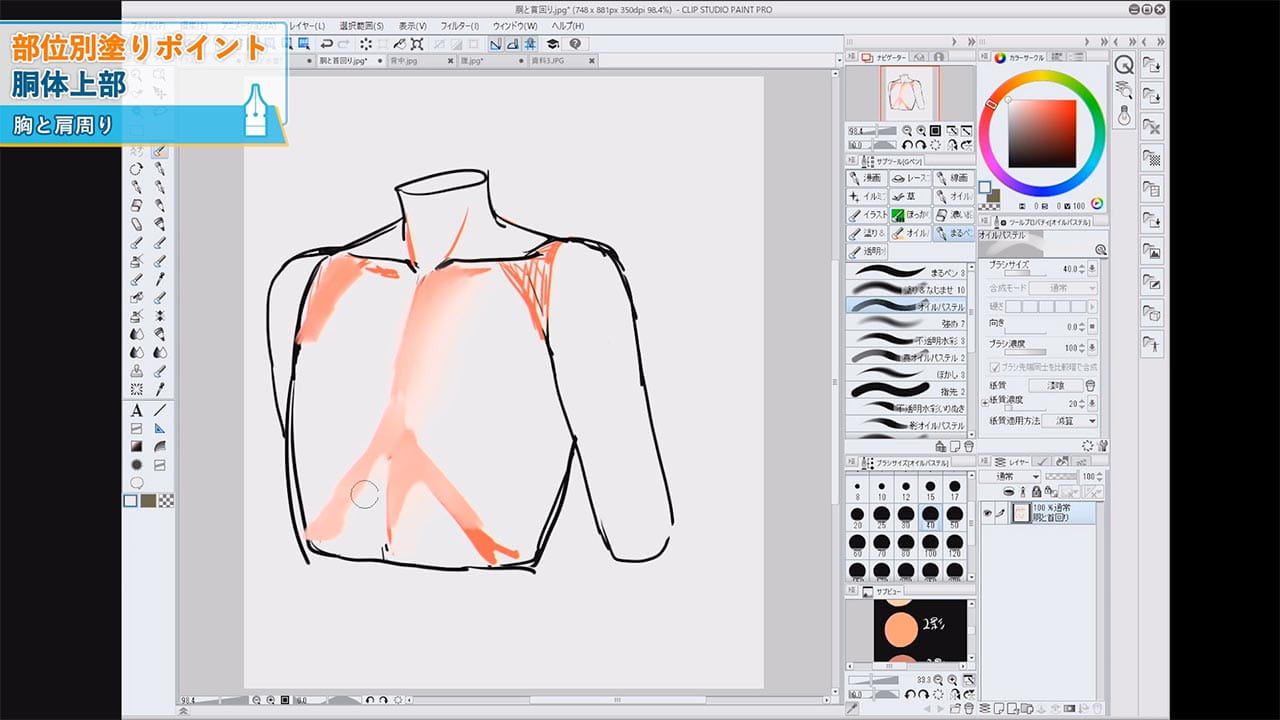Viewport: 1280px width, 720px height.
Task: Click the Navigator canvas thumbnail
Action: click(910, 95)
